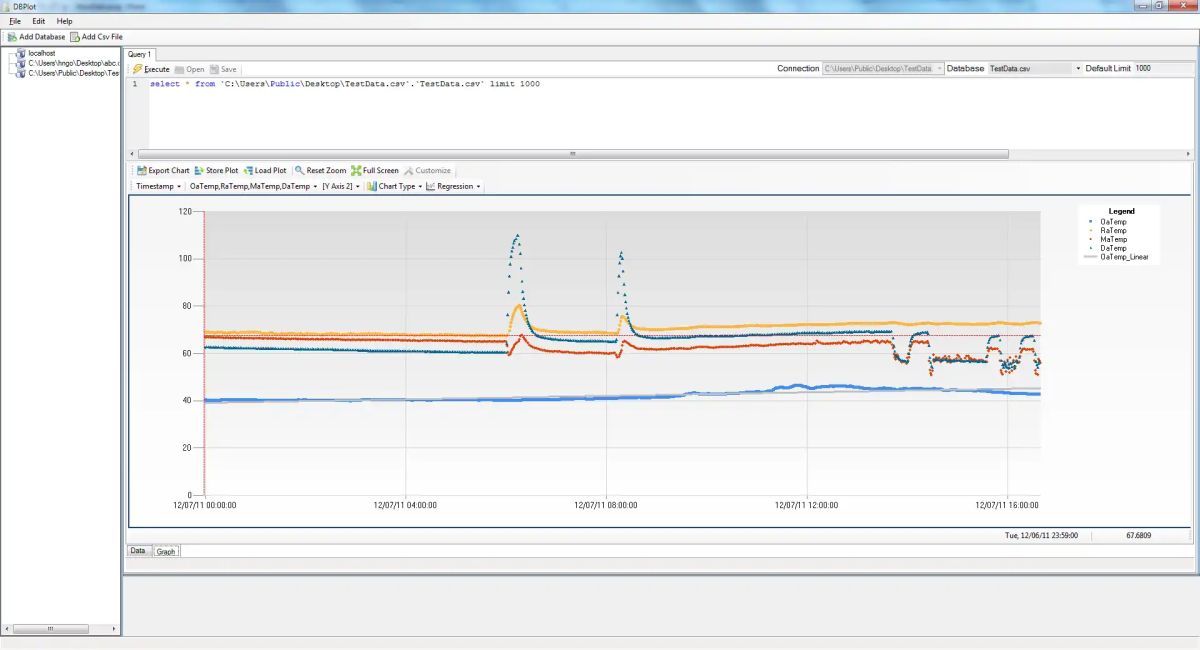1200x650 pixels.
Task: Reset Zoom on the chart
Action: (320, 170)
